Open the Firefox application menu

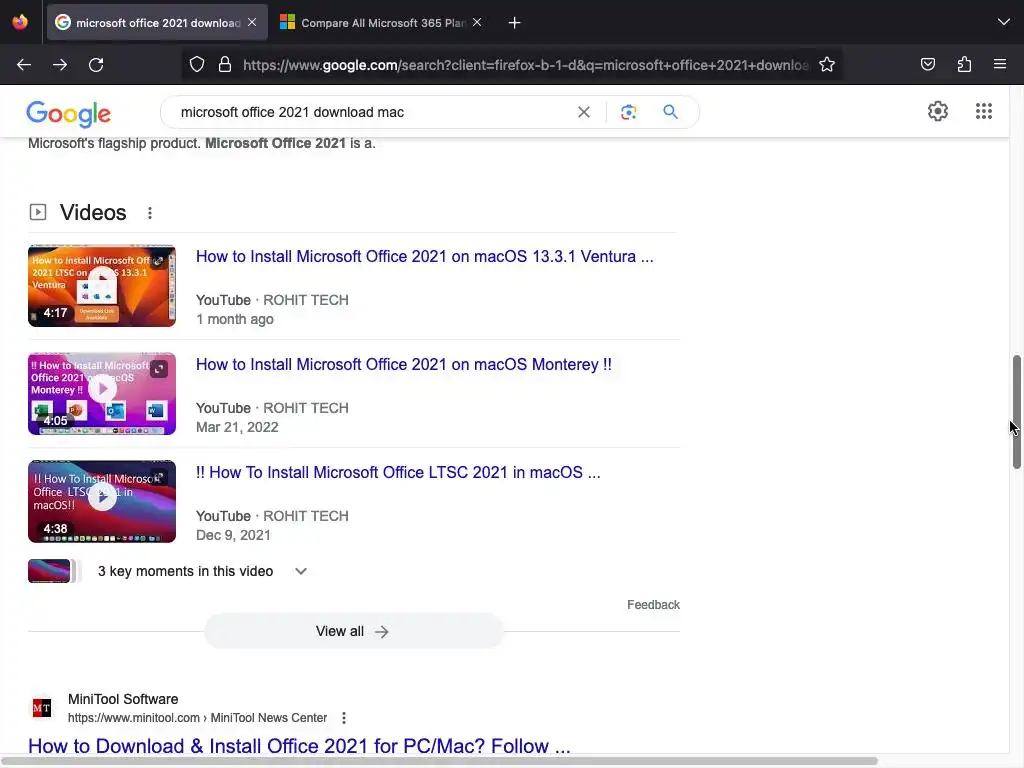point(1000,64)
